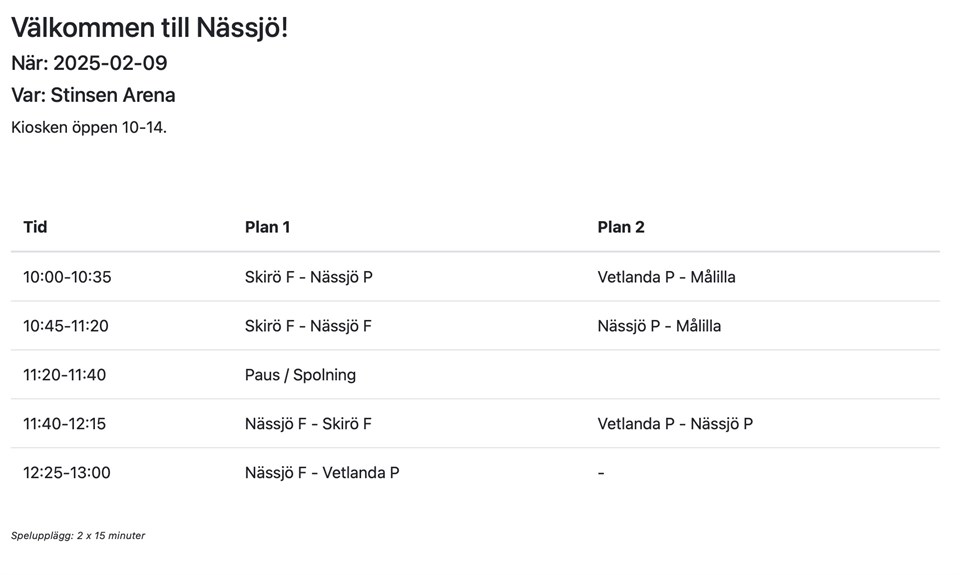Click the "Vetlanda P - Nässjö P" match
The image size is (960, 575).
coord(675,424)
